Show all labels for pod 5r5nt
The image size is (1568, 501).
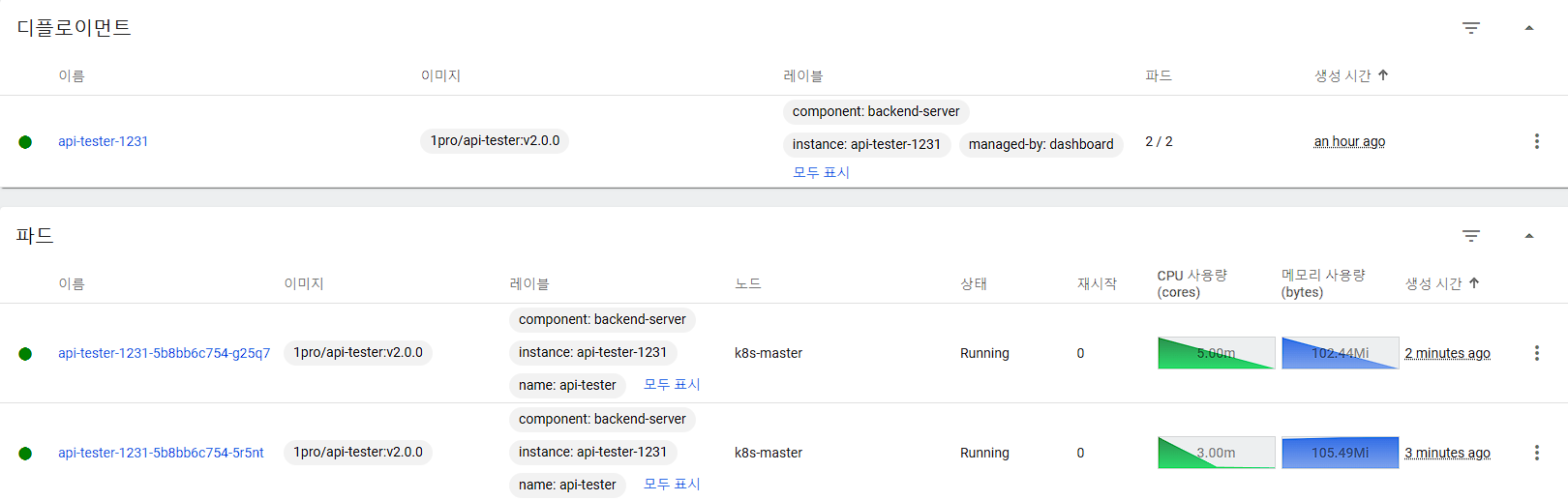point(672,485)
